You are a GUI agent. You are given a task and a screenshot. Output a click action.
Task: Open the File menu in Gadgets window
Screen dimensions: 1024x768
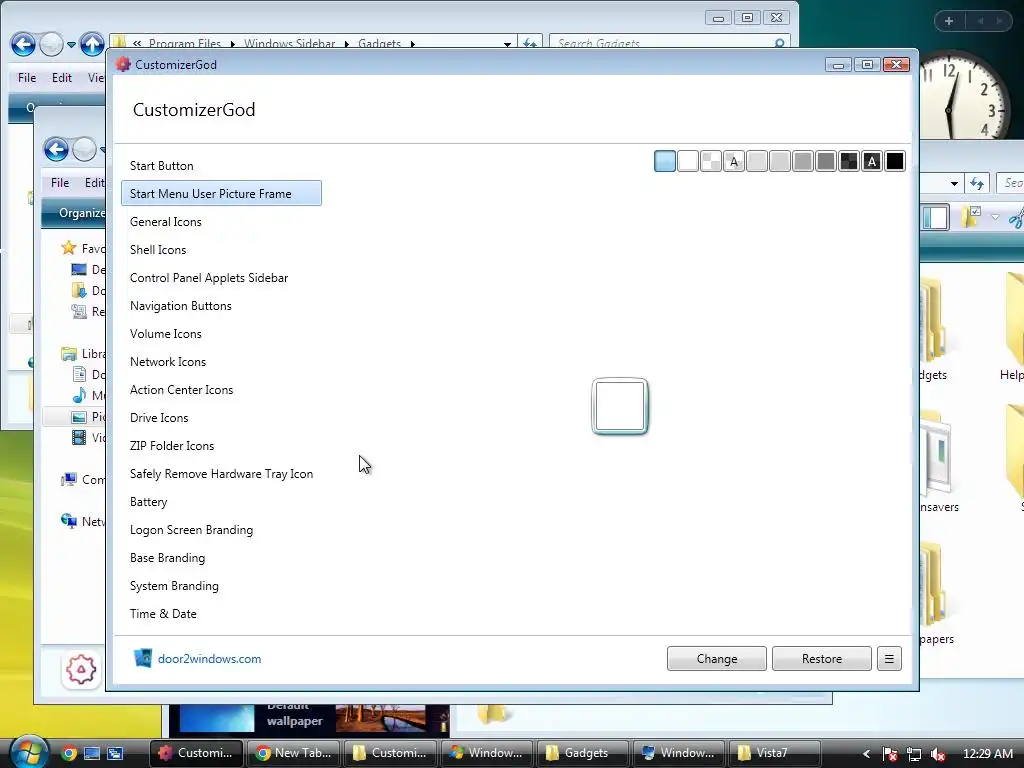click(x=27, y=78)
